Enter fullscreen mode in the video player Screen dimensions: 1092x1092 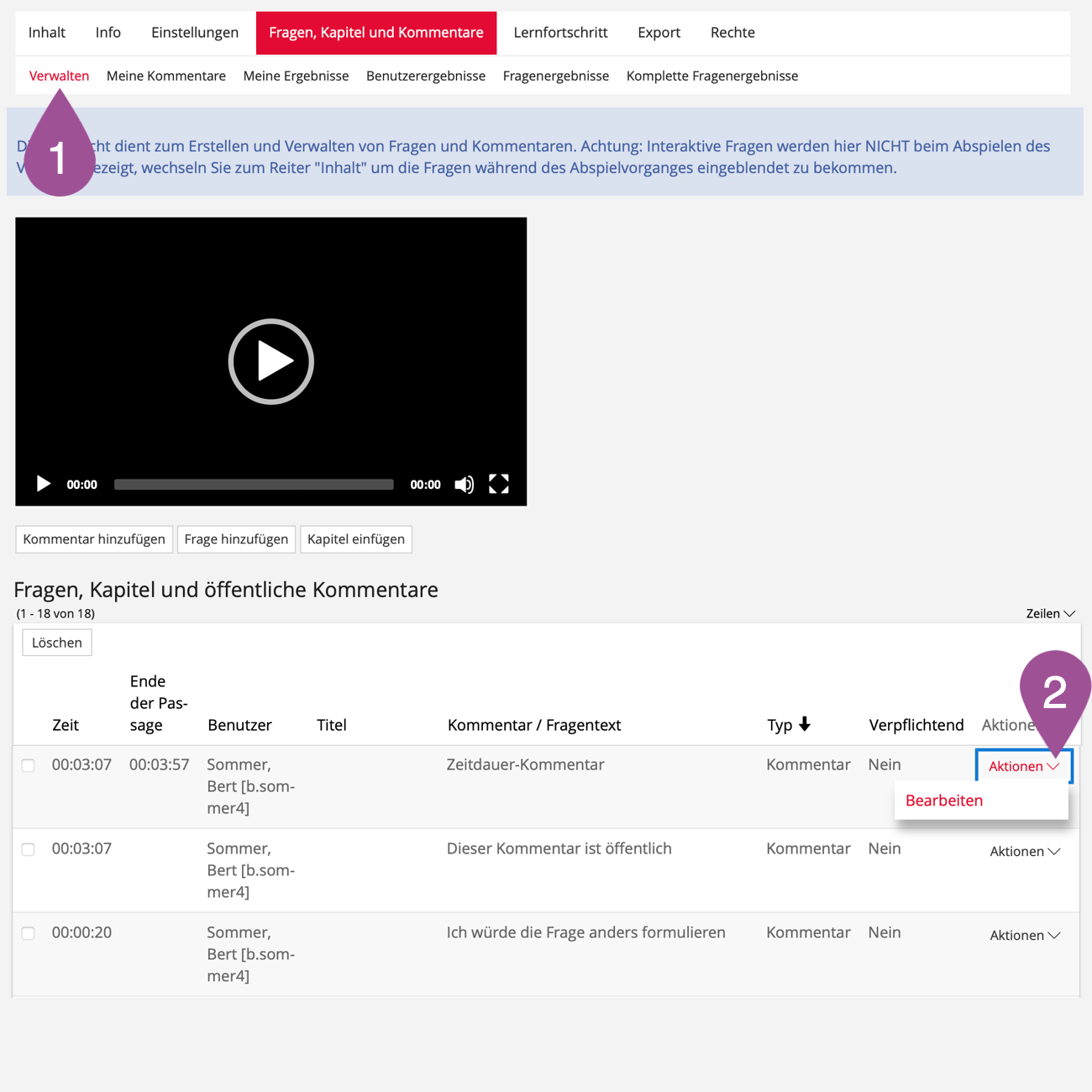pos(499,485)
